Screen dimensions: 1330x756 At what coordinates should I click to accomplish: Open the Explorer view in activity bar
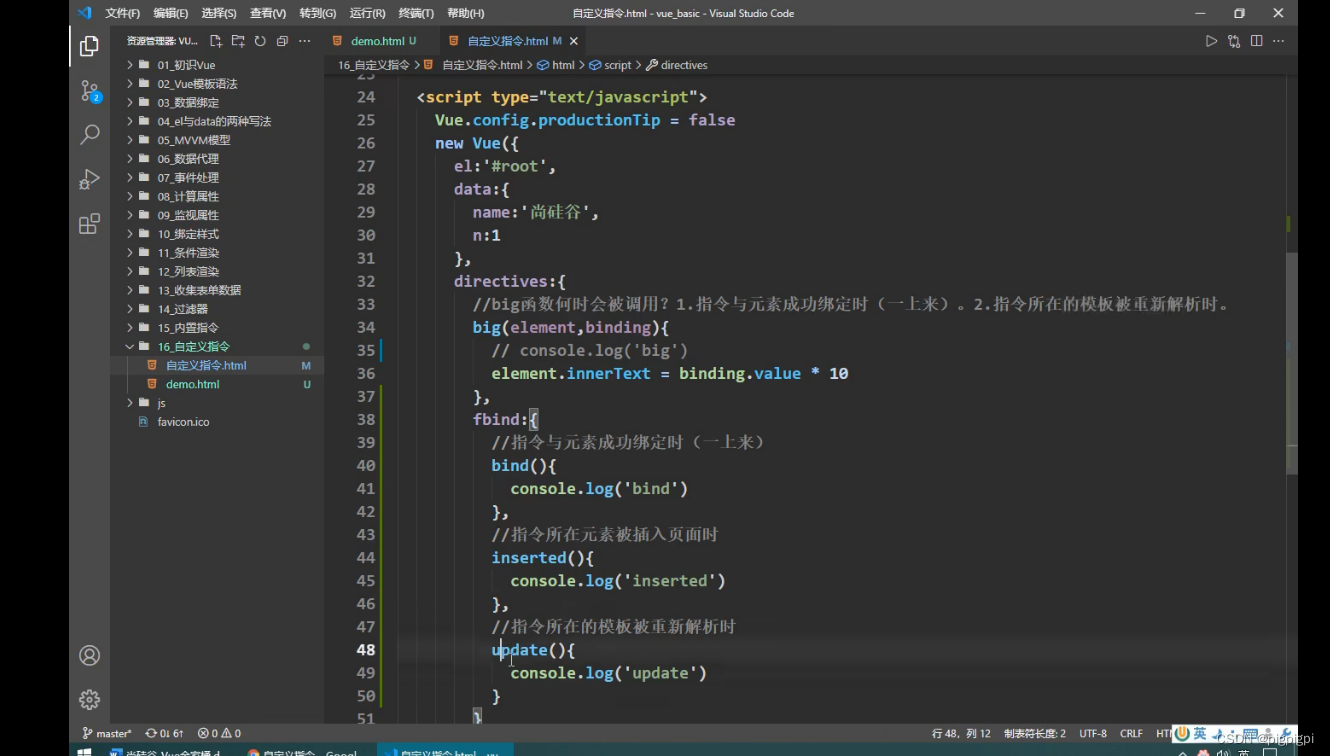89,45
